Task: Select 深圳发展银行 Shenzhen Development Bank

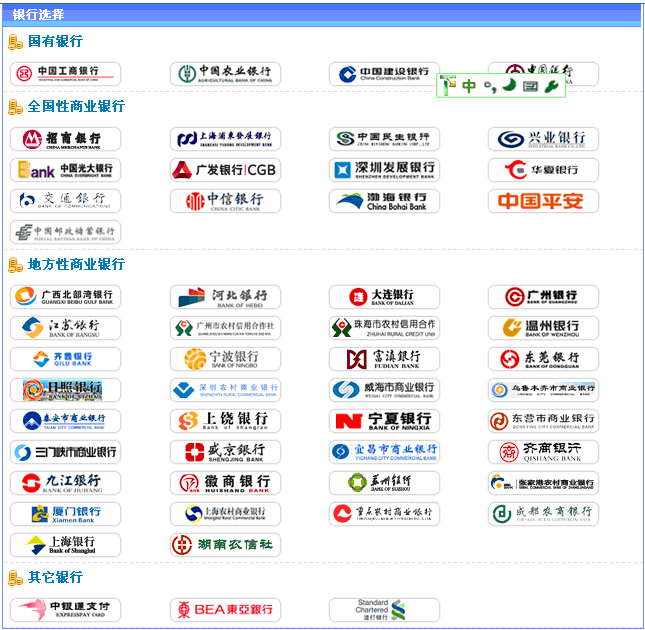Action: tap(384, 170)
